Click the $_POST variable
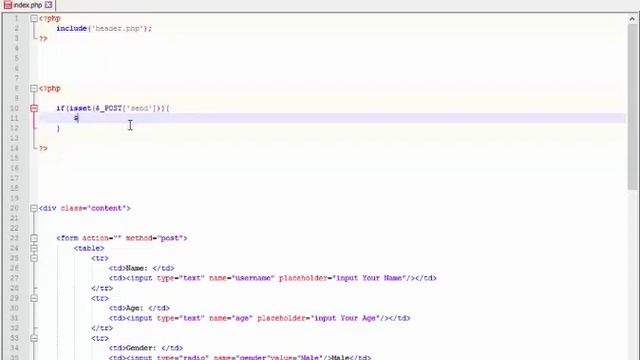This screenshot has height=360, width=640. pyautogui.click(x=108, y=108)
